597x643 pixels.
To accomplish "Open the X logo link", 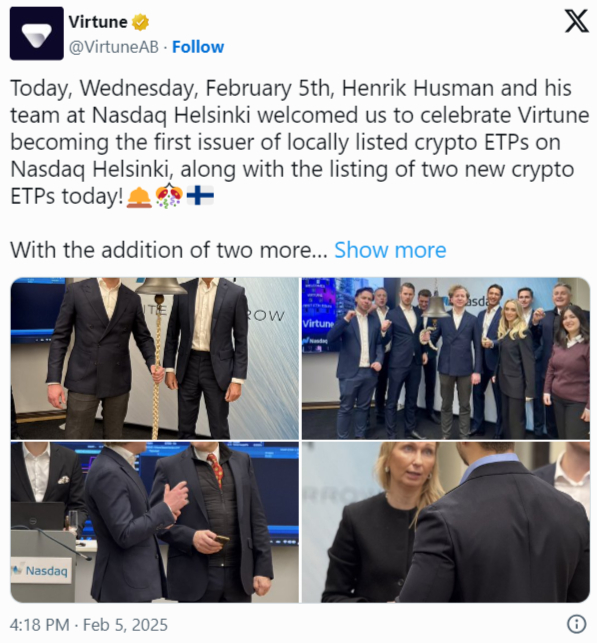I will 576,21.
